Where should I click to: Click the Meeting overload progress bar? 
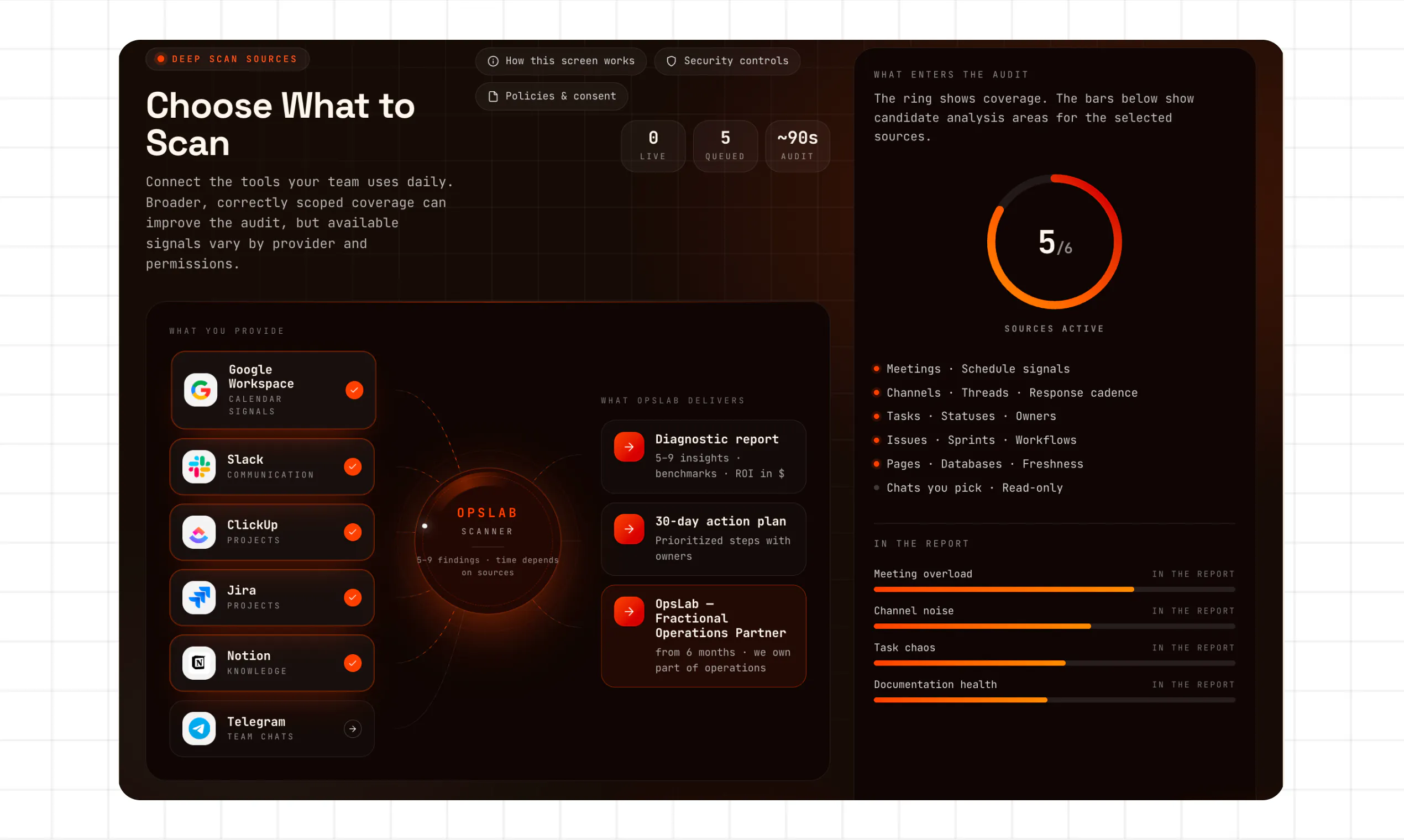pyautogui.click(x=1055, y=590)
